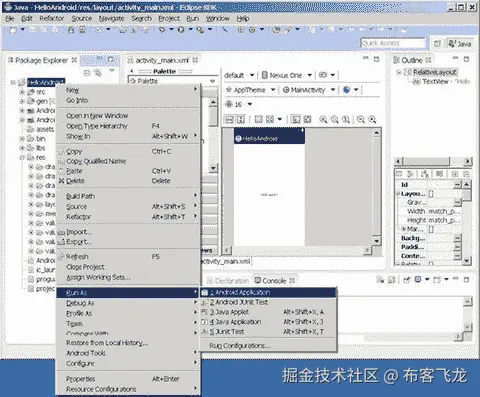
Task: Click the Backg... property ellipsis button
Action: coord(457,238)
